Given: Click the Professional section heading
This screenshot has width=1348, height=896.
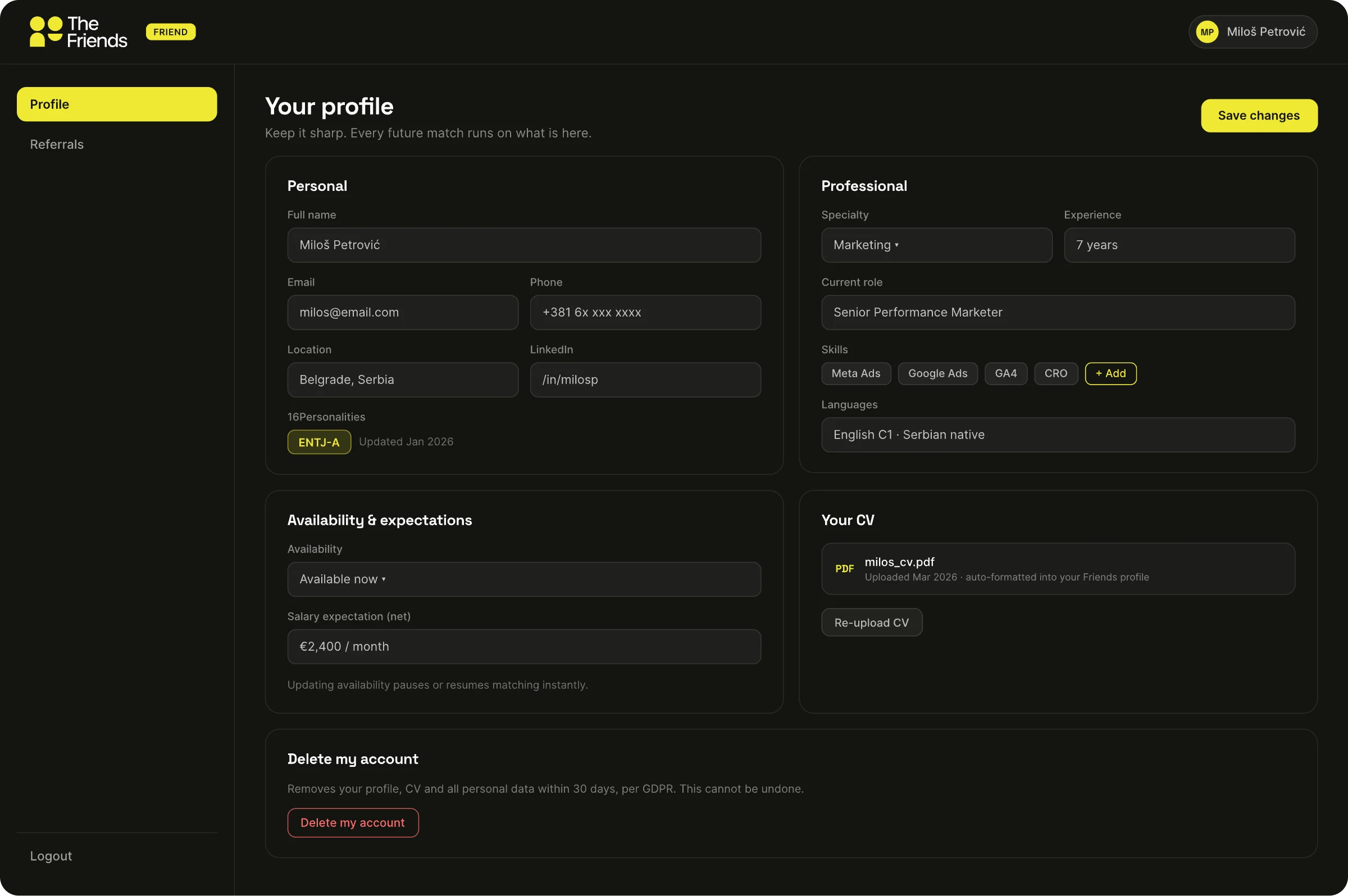Looking at the screenshot, I should [x=864, y=186].
